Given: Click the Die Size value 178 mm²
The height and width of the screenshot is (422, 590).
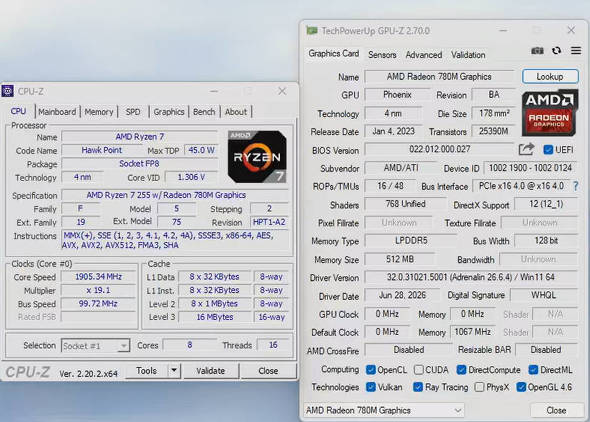Looking at the screenshot, I should [494, 113].
